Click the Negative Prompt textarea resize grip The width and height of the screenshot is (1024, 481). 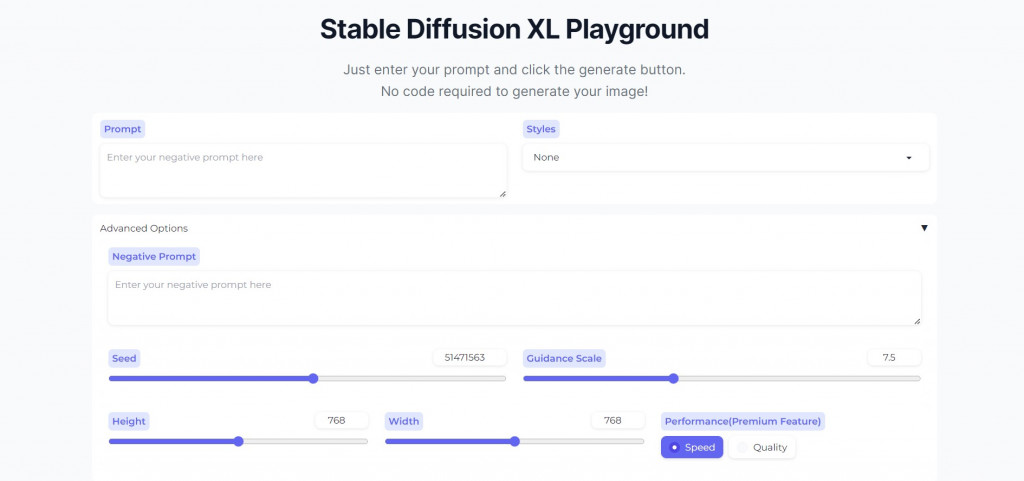917,320
